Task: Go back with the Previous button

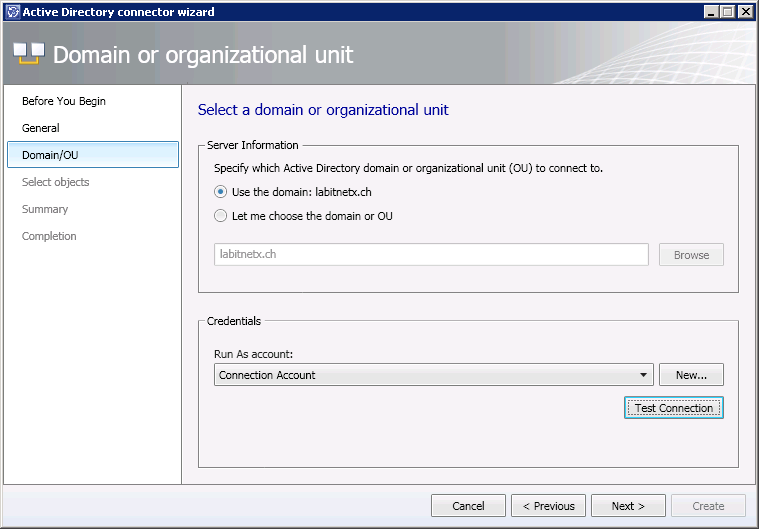Action: pyautogui.click(x=548, y=506)
